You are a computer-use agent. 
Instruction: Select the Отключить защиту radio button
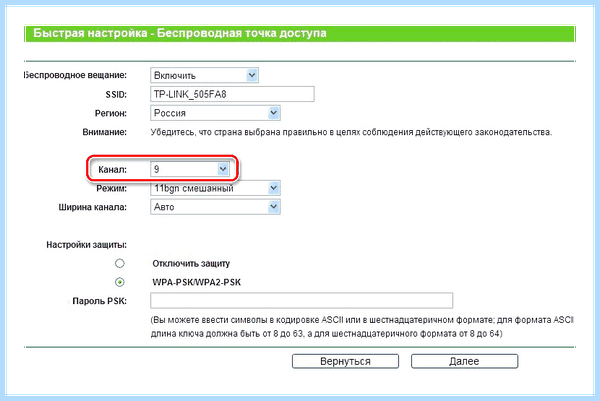120,263
